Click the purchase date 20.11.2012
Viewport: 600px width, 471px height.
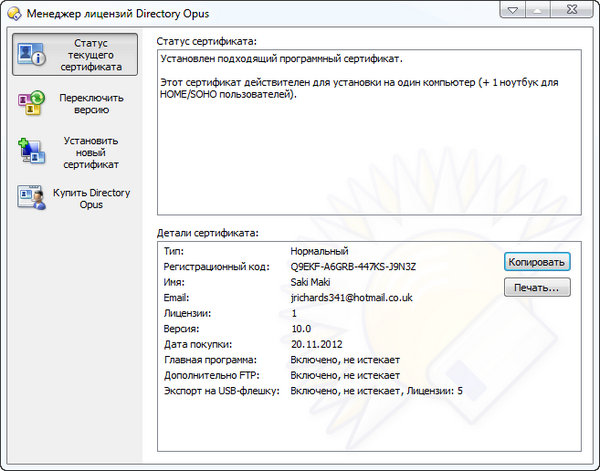(316, 344)
